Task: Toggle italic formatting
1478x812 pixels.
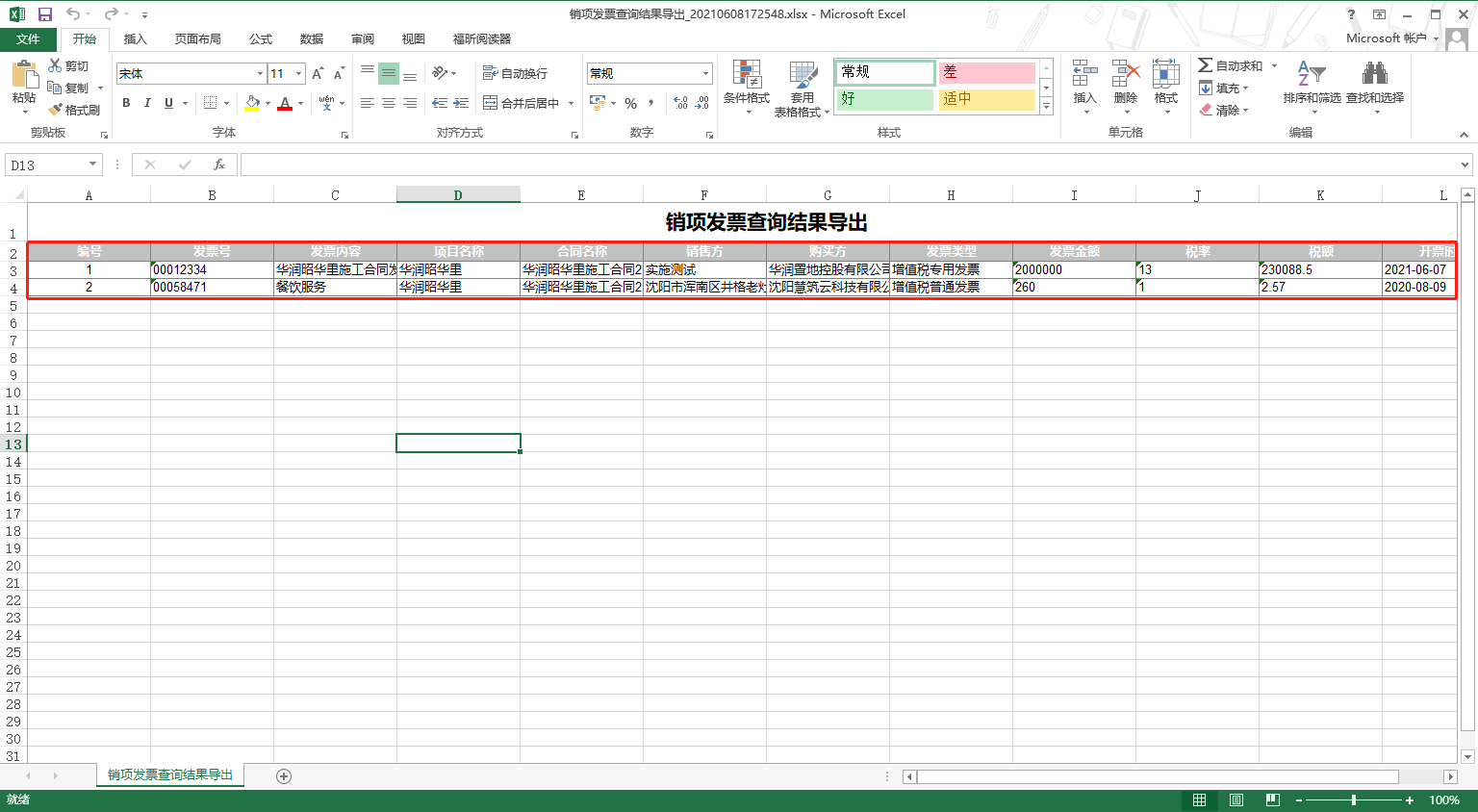Action: pyautogui.click(x=147, y=103)
